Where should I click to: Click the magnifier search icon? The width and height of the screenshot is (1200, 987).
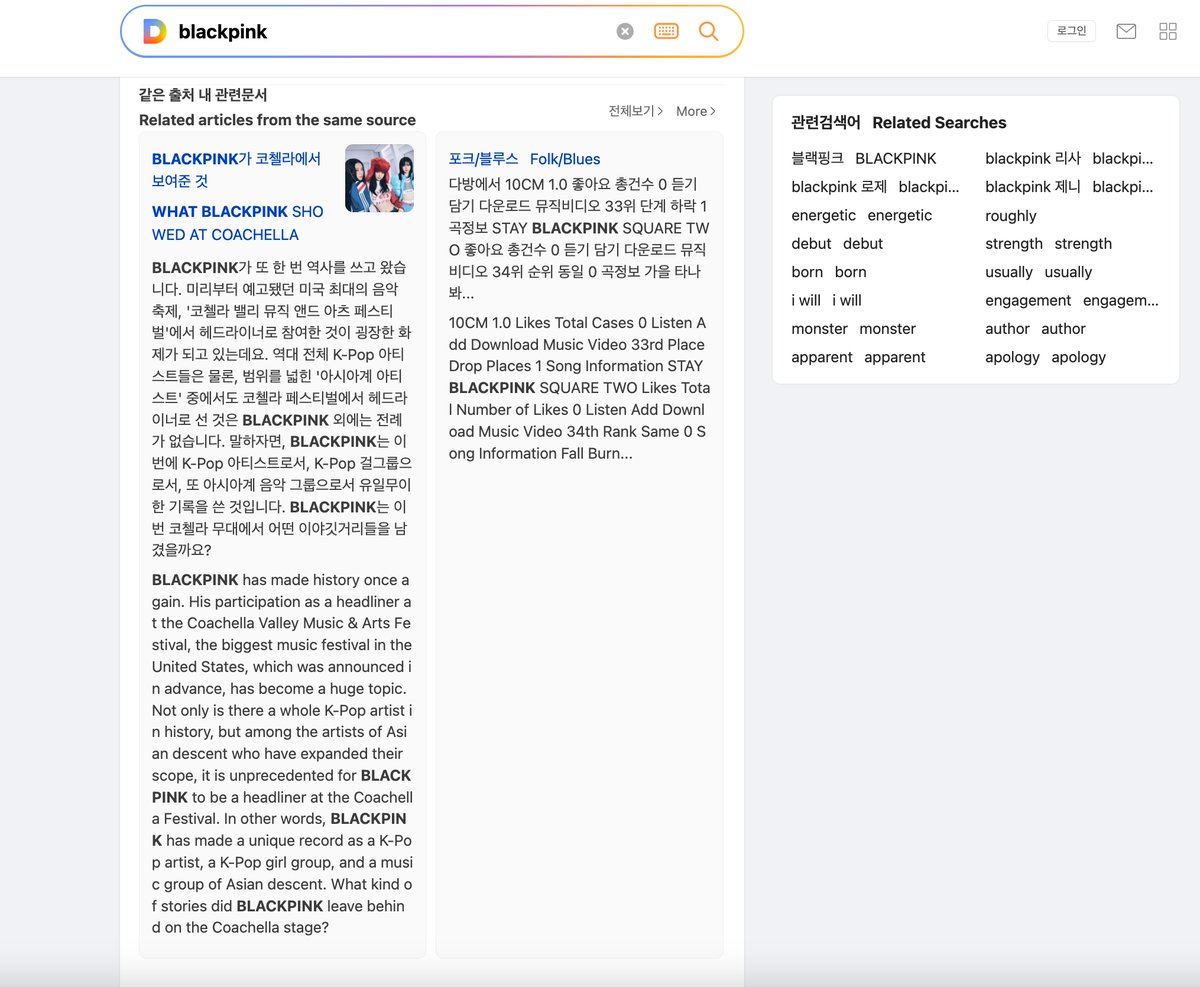pyautogui.click(x=709, y=31)
